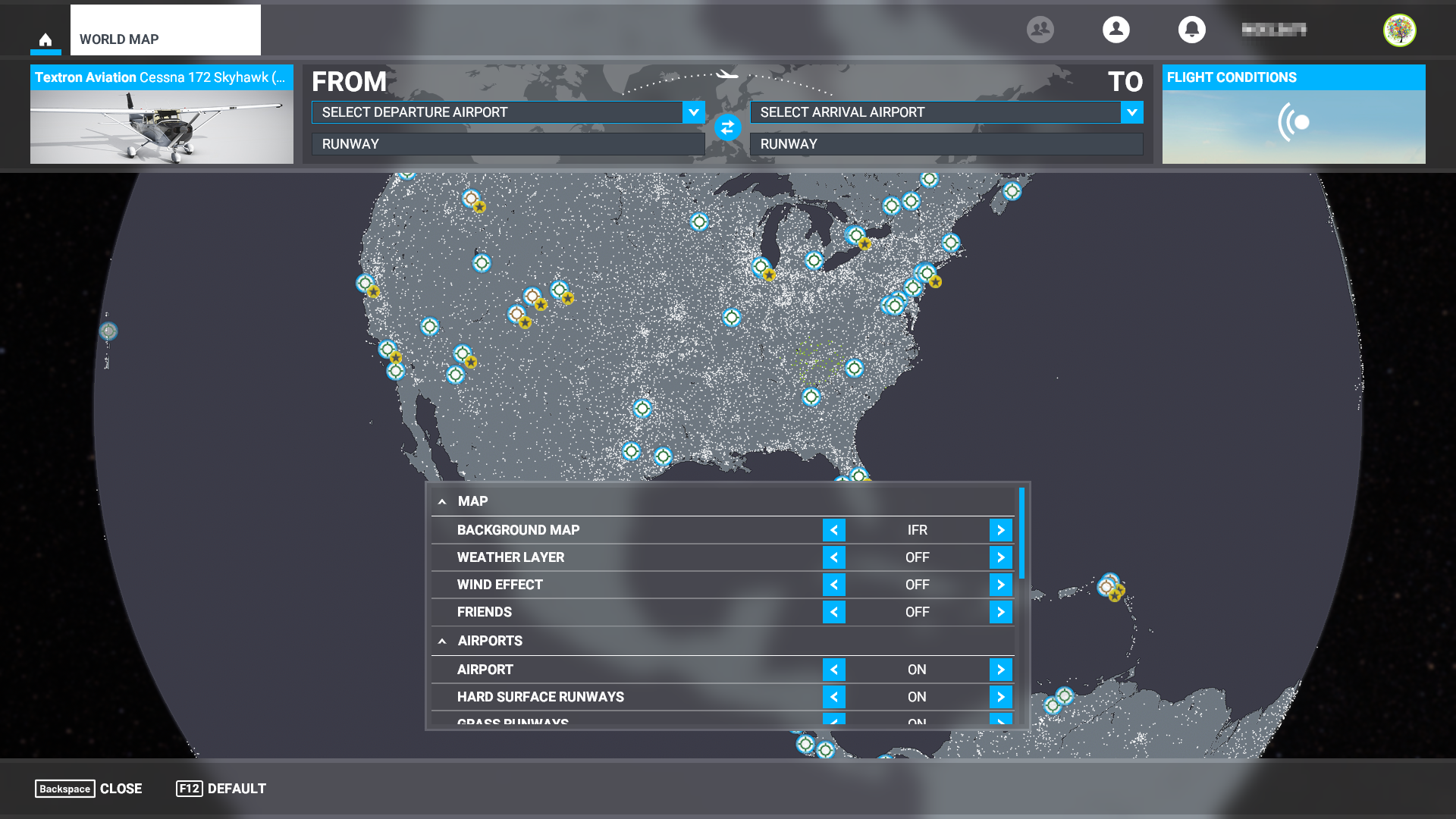Open the arrival airport dropdown arrow
This screenshot has height=819, width=1456.
pos(1131,112)
